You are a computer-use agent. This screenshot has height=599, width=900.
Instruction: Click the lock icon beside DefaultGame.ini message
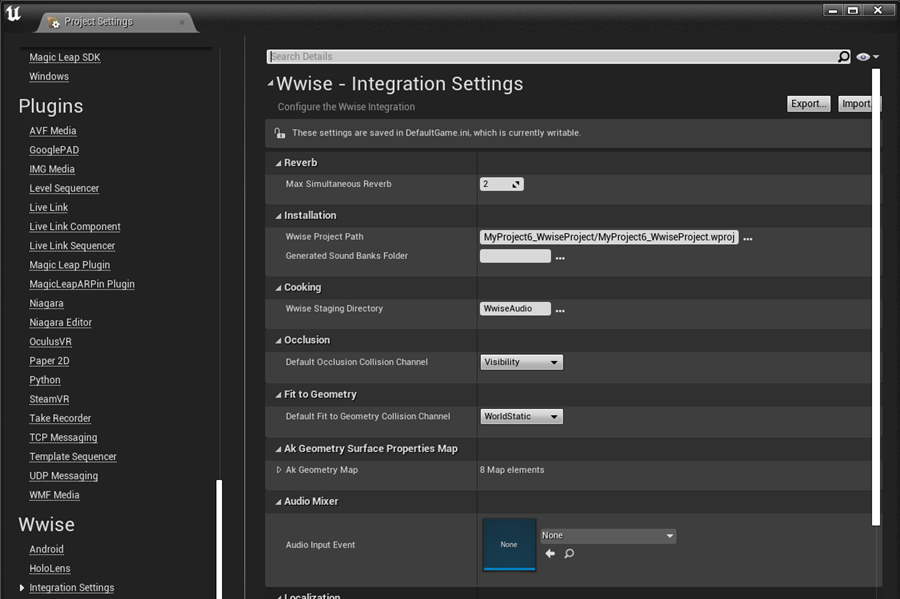(x=280, y=133)
